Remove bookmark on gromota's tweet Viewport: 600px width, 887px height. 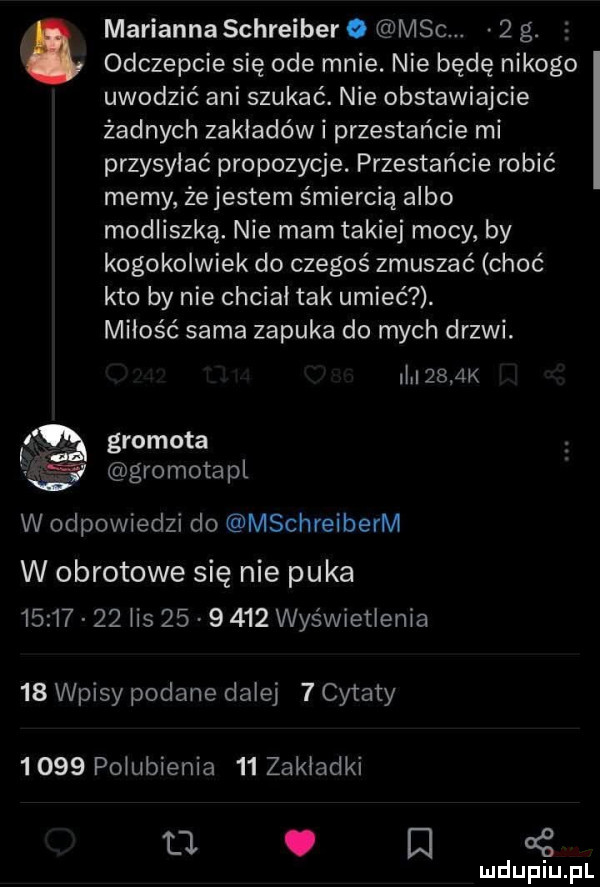(x=419, y=843)
